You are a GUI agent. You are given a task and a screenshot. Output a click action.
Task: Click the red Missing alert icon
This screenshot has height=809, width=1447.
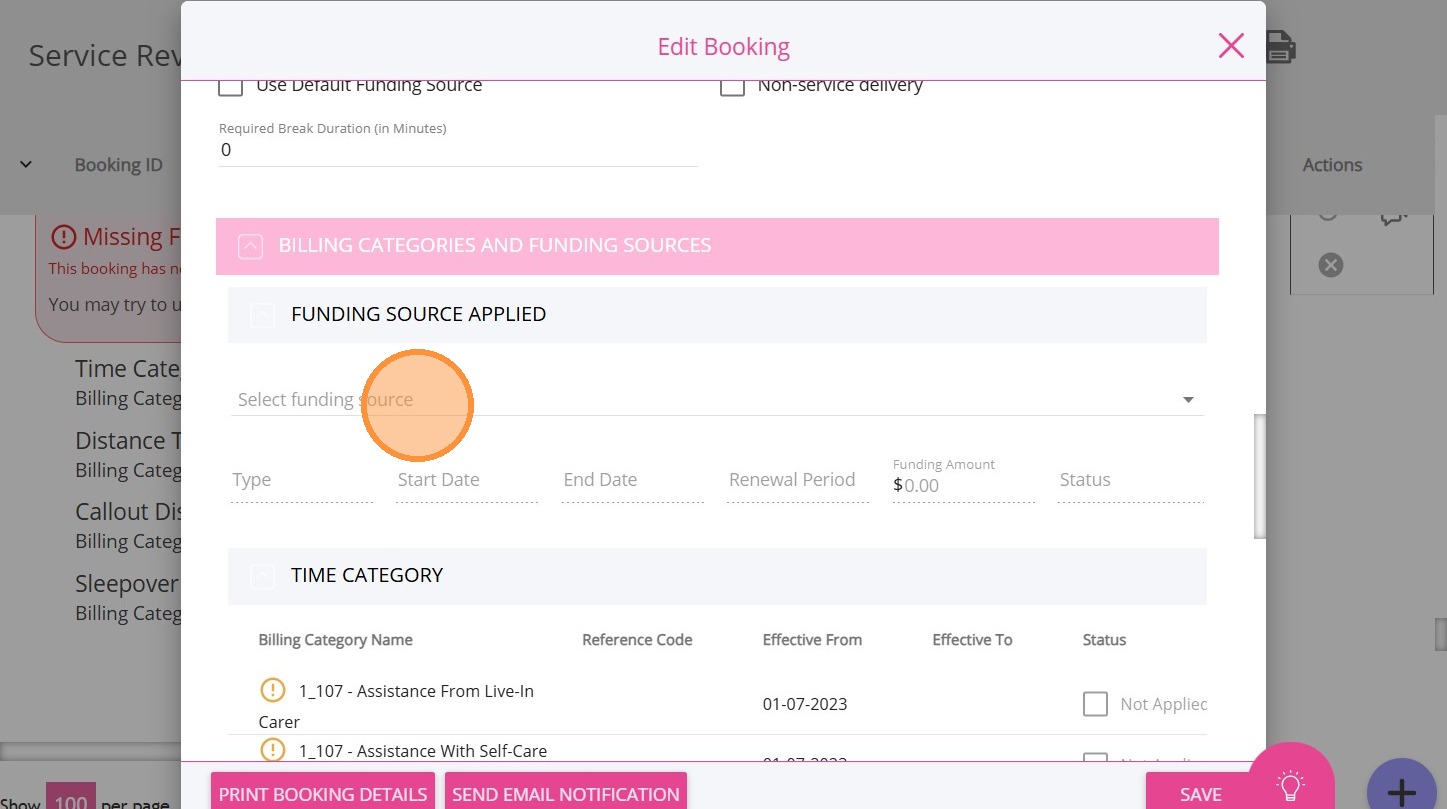[64, 237]
